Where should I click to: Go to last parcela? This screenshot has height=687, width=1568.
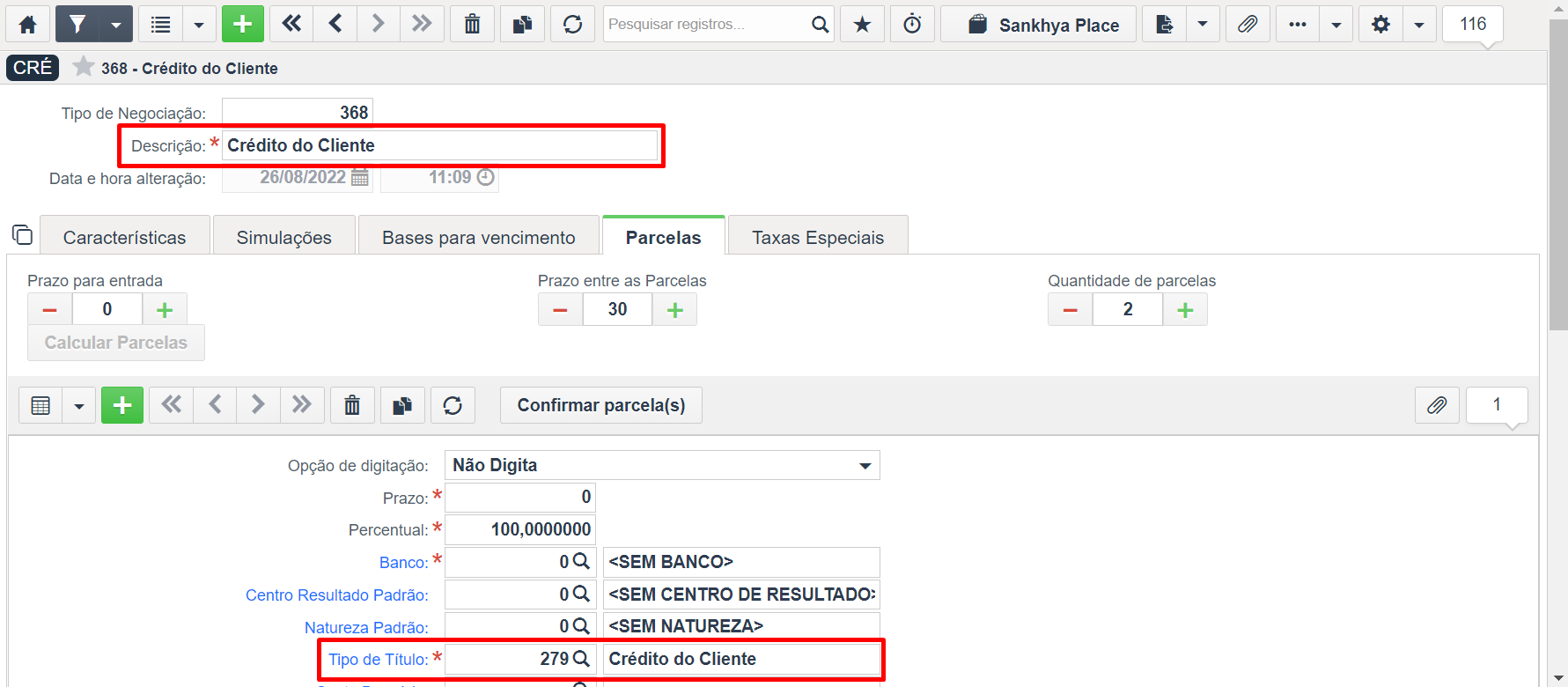pyautogui.click(x=302, y=405)
